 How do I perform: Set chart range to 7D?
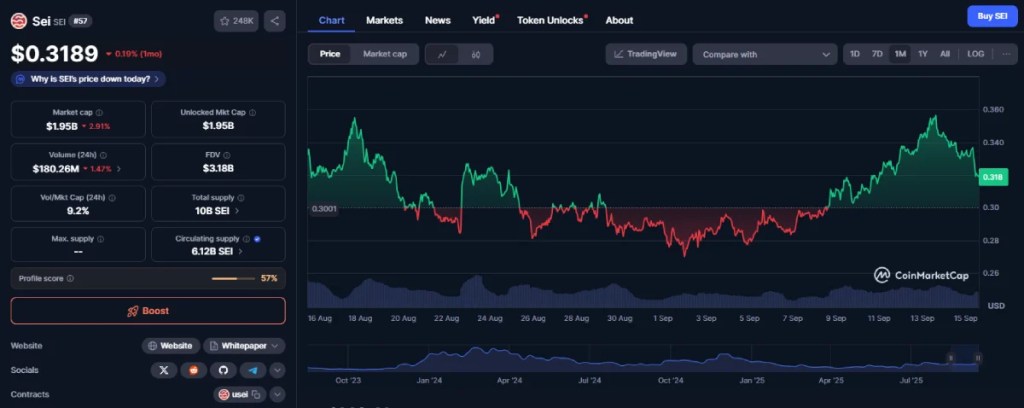877,54
